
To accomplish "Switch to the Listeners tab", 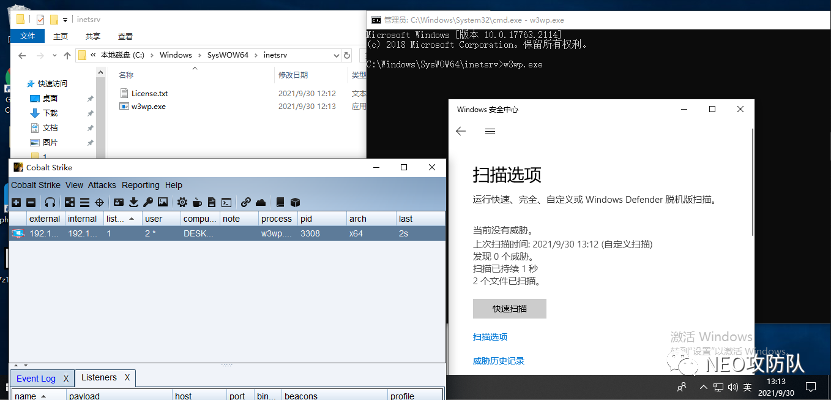I will click(99, 377).
